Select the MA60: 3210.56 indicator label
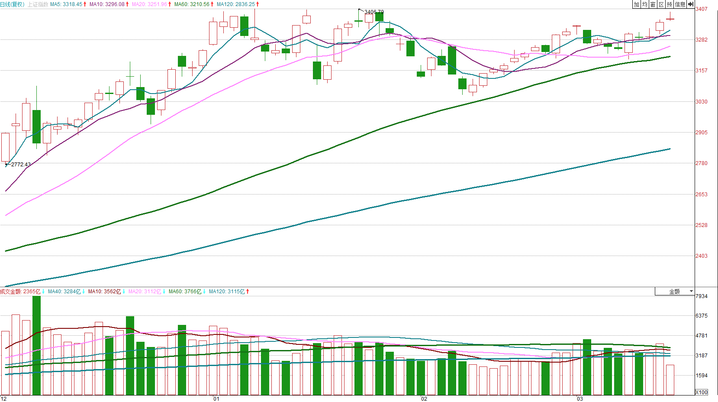The image size is (718, 402). point(194,4)
